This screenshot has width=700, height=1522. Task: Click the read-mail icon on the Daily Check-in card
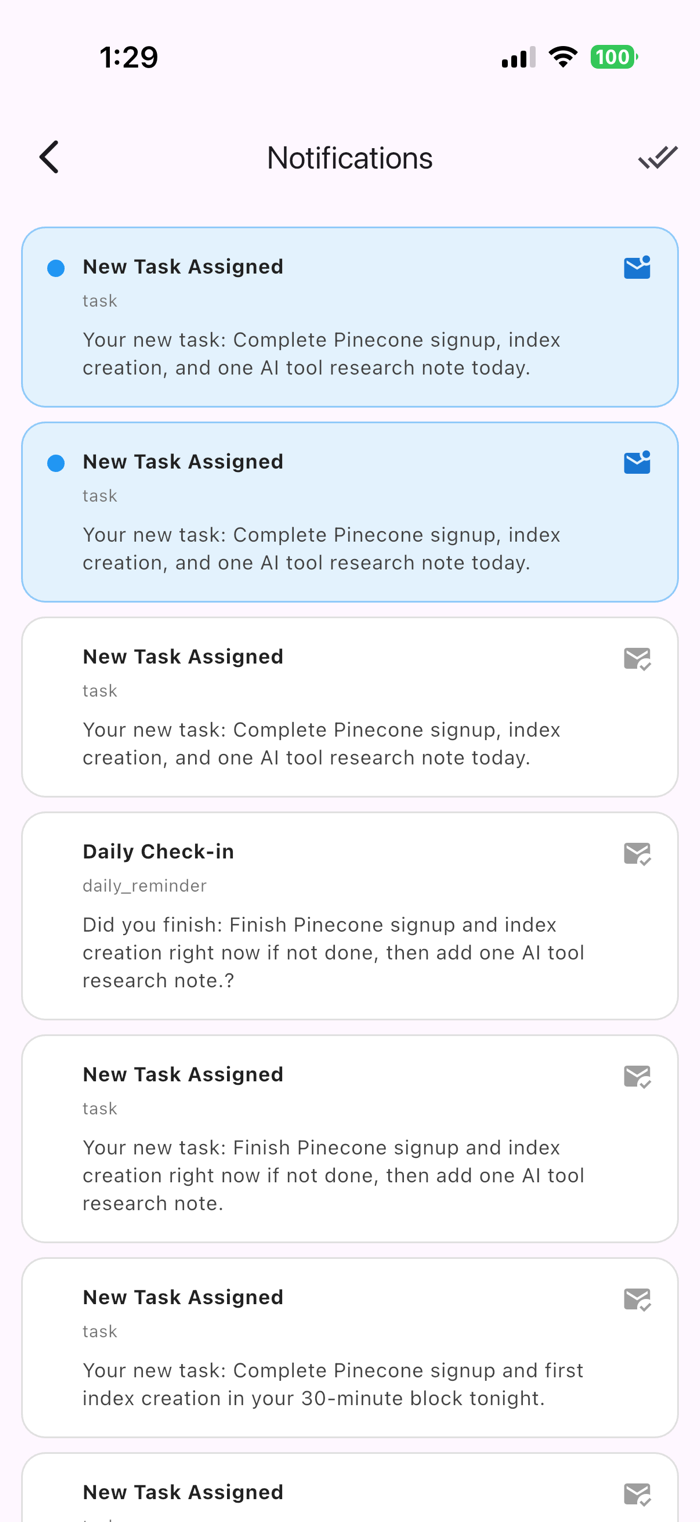(x=637, y=853)
